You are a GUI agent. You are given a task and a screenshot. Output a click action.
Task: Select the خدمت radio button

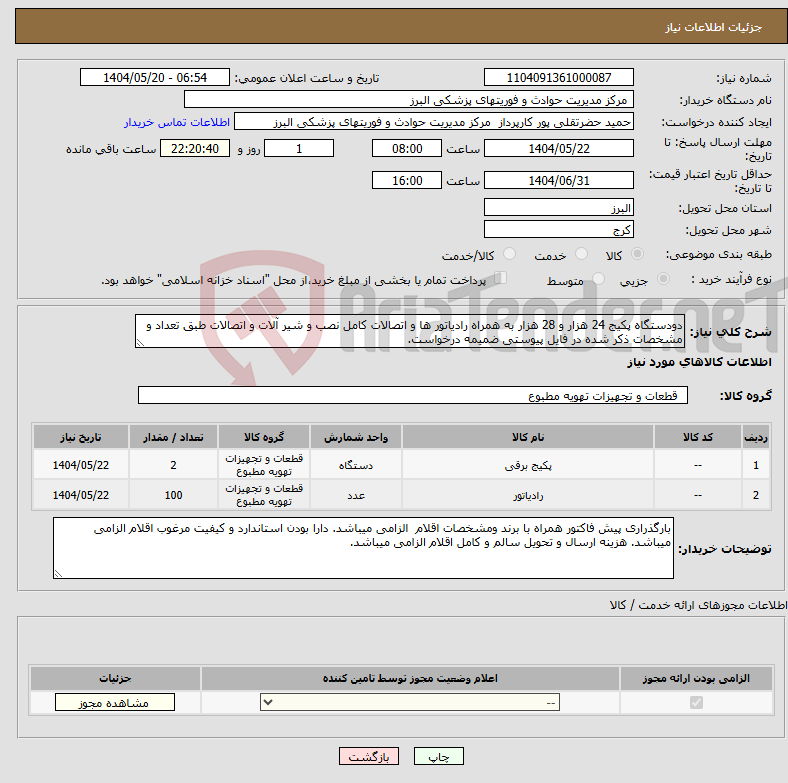581,254
